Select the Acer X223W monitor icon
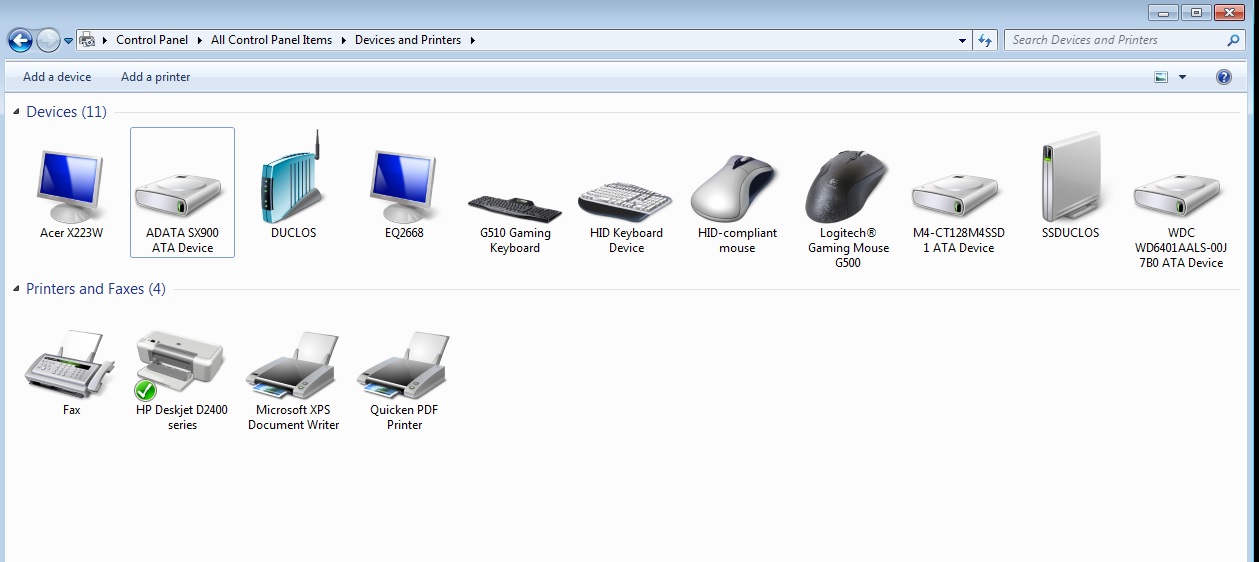The image size is (1259, 562). click(71, 186)
